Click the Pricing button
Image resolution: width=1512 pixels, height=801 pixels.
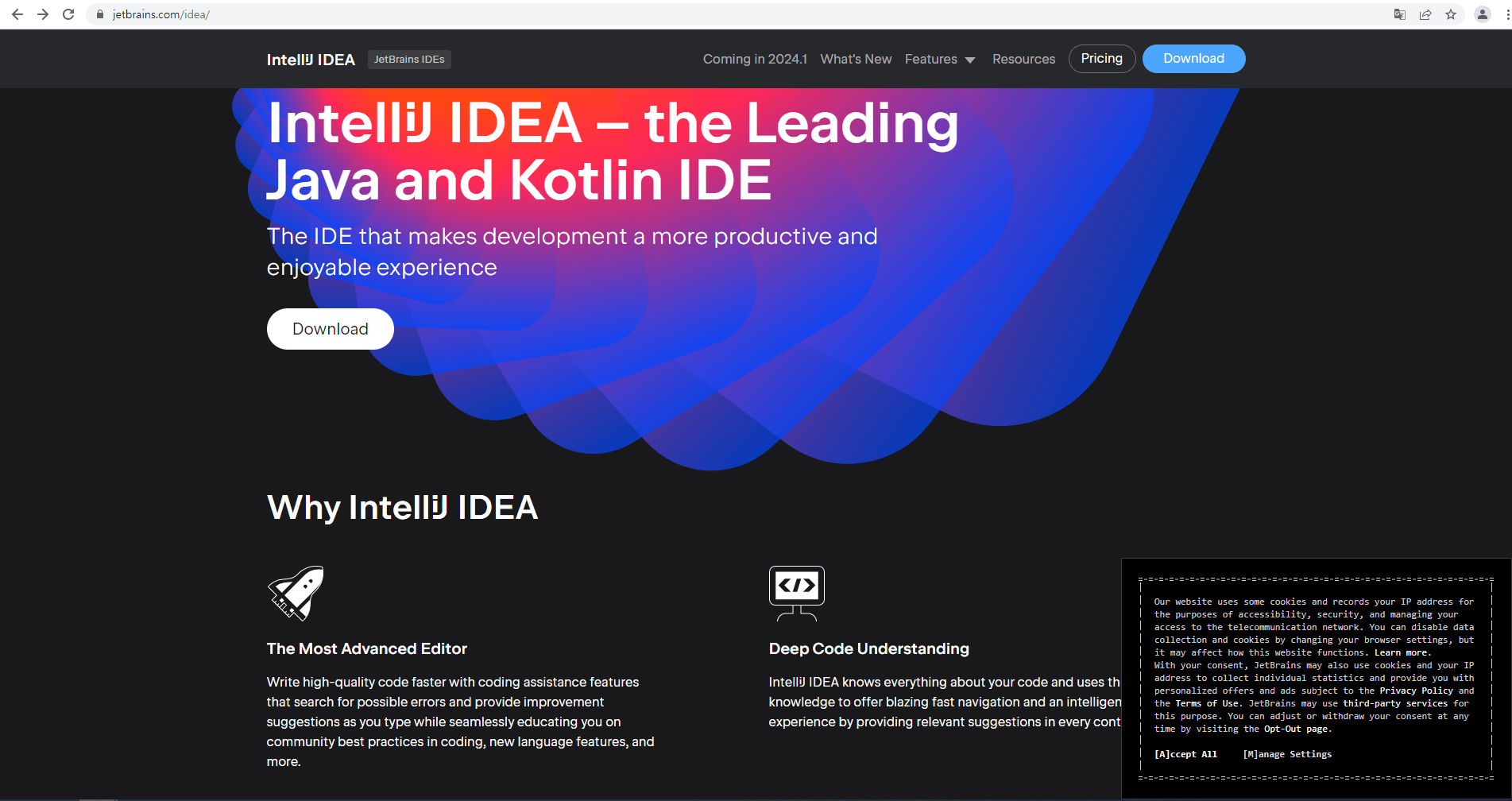click(x=1102, y=59)
